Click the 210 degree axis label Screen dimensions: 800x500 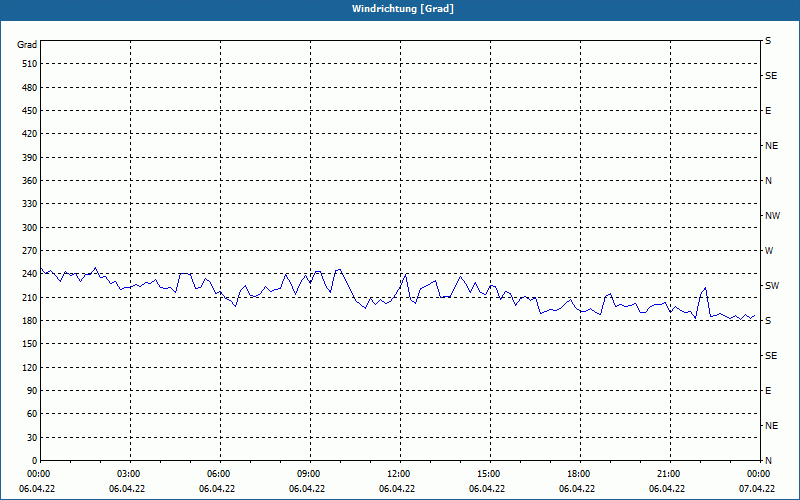(29, 297)
